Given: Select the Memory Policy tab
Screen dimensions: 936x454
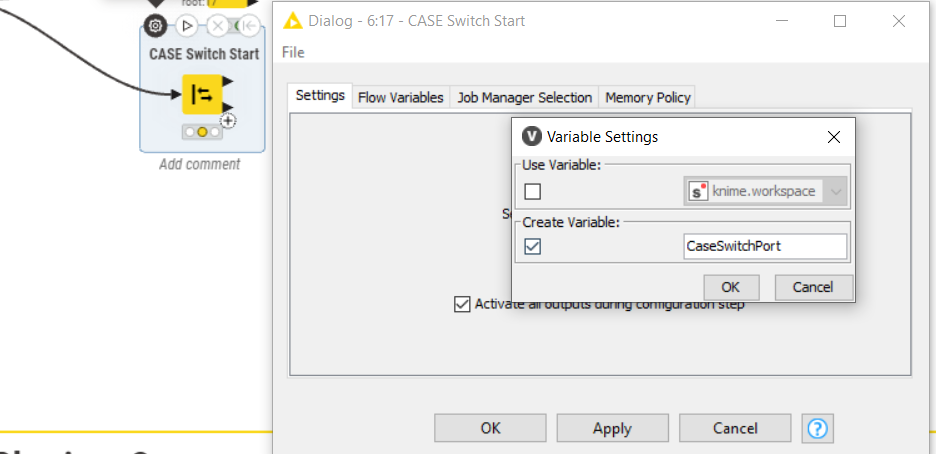Looking at the screenshot, I should (x=647, y=97).
